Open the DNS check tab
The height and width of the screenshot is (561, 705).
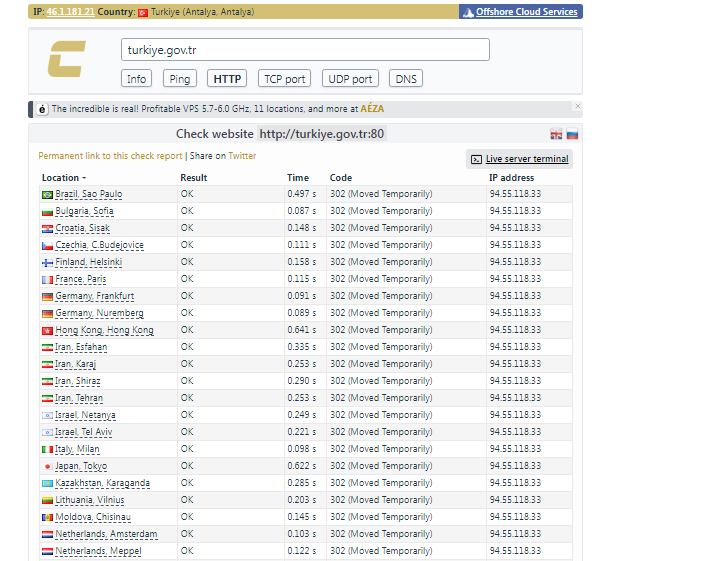tap(406, 79)
